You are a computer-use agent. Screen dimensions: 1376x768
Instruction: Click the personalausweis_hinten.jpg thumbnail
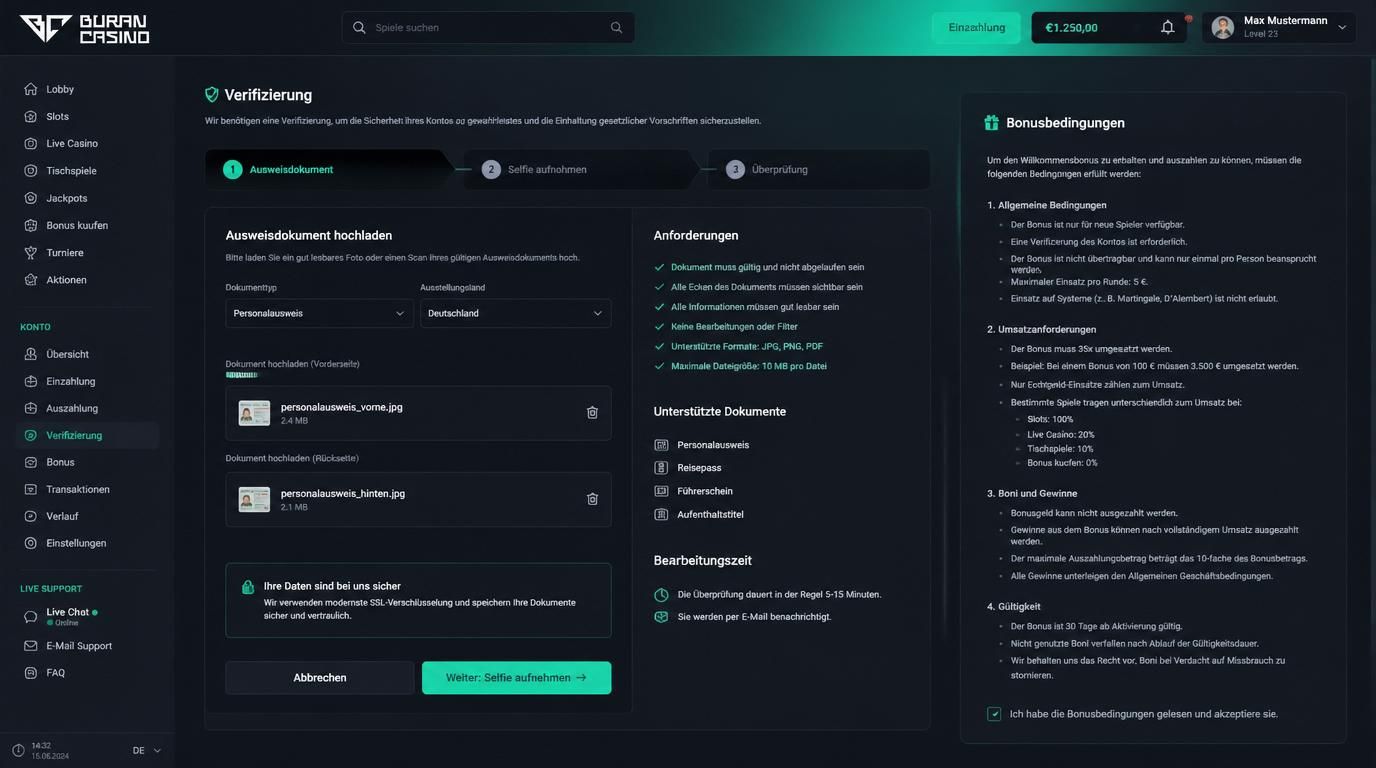point(254,499)
